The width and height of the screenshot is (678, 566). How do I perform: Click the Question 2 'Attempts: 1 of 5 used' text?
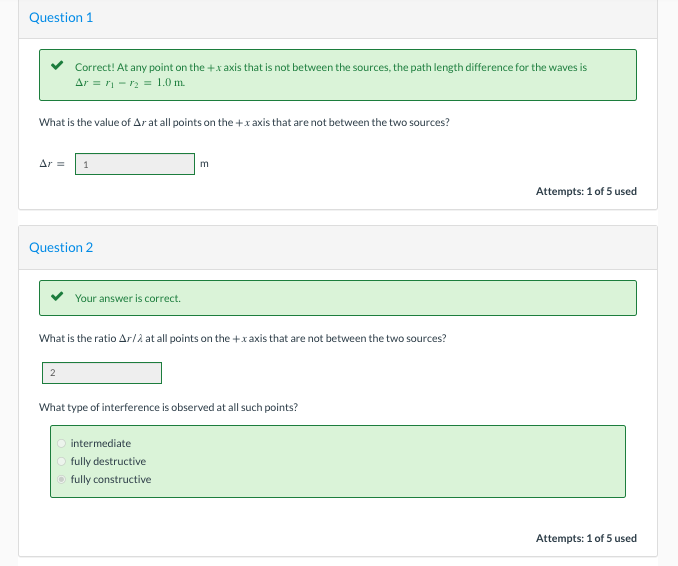click(586, 538)
